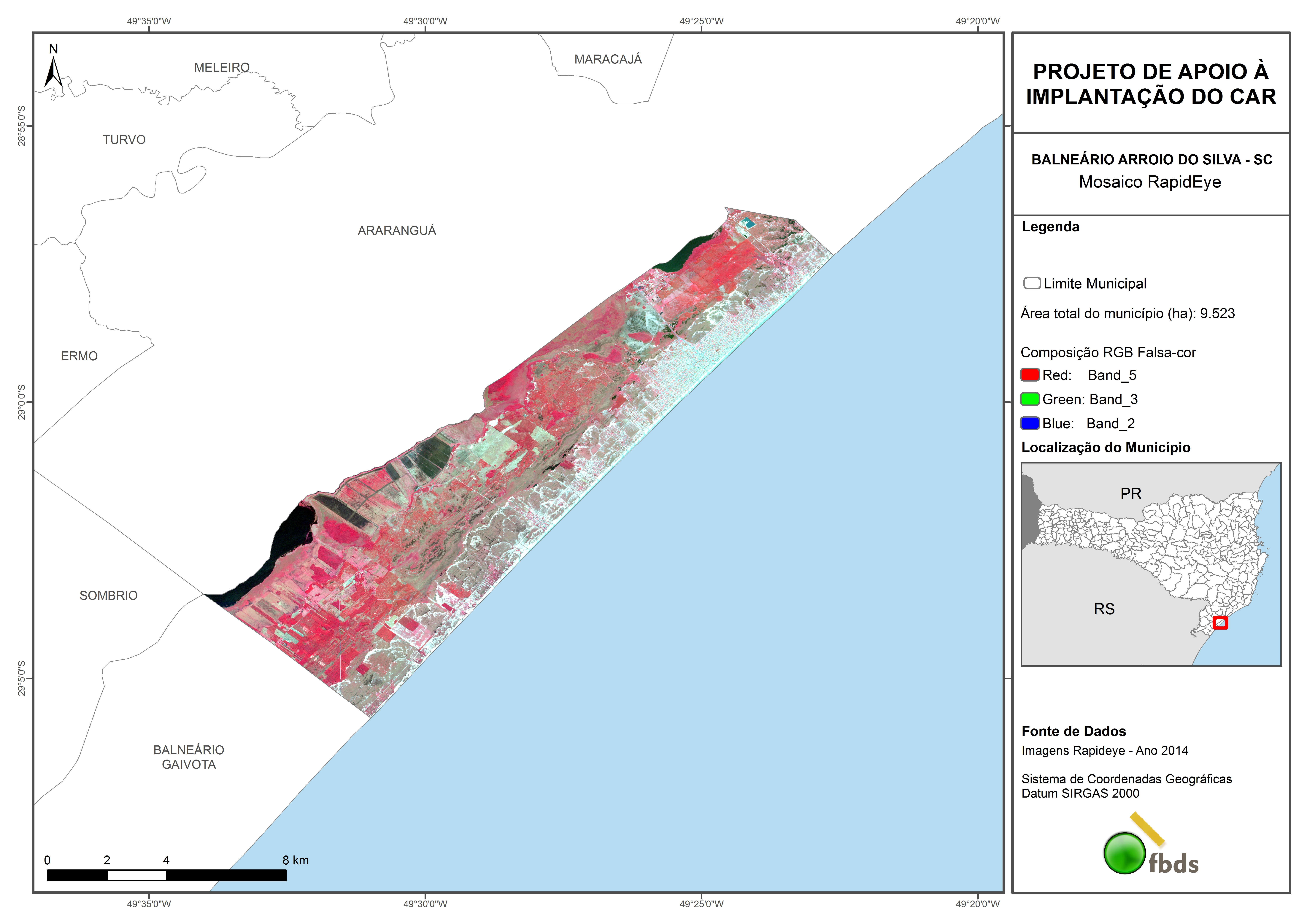This screenshot has width=1307, height=924.
Task: Click the ARARANGUÁ municipality label
Action: (x=397, y=231)
